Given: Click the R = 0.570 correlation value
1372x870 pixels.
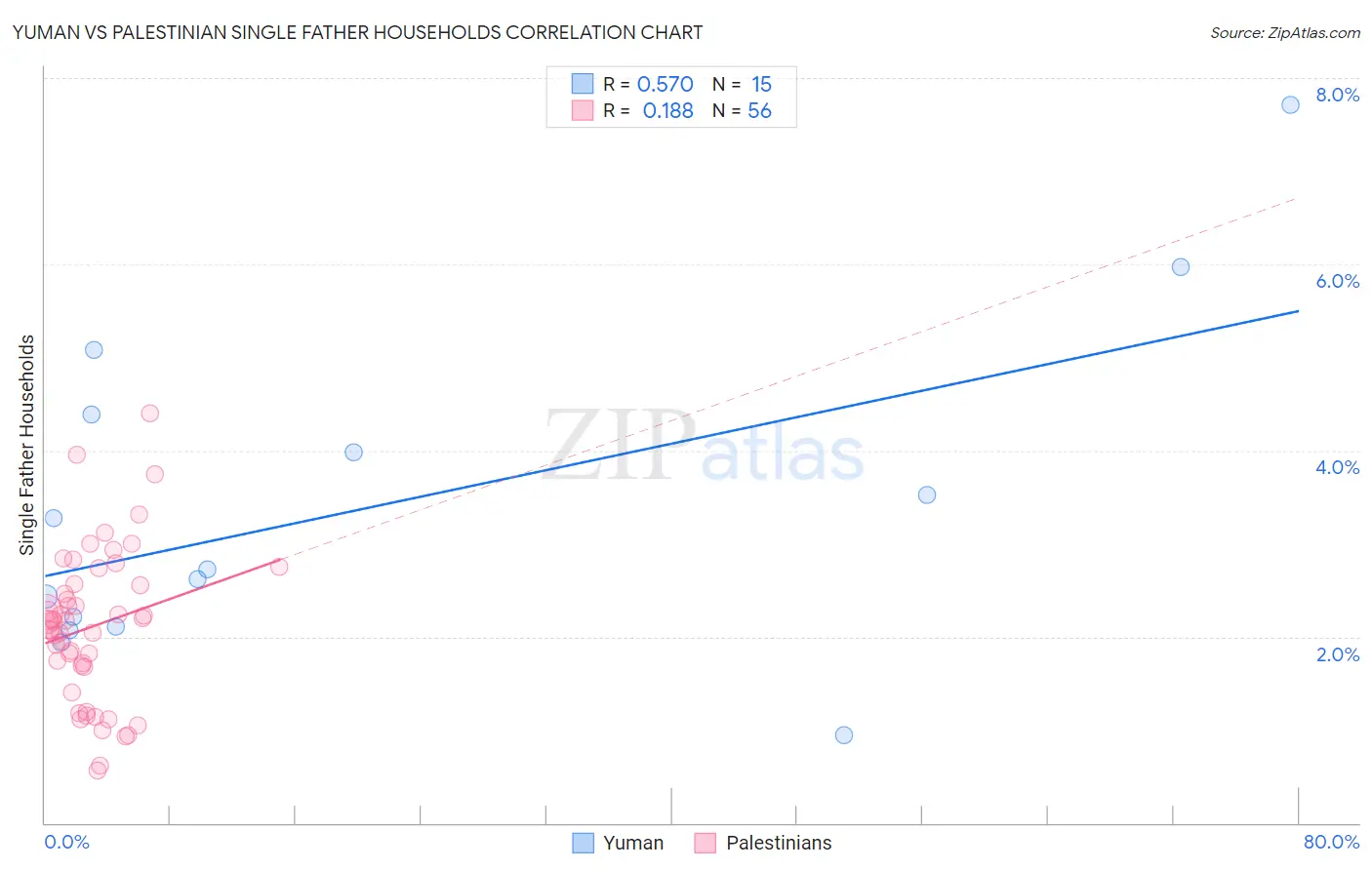Looking at the screenshot, I should tap(648, 84).
